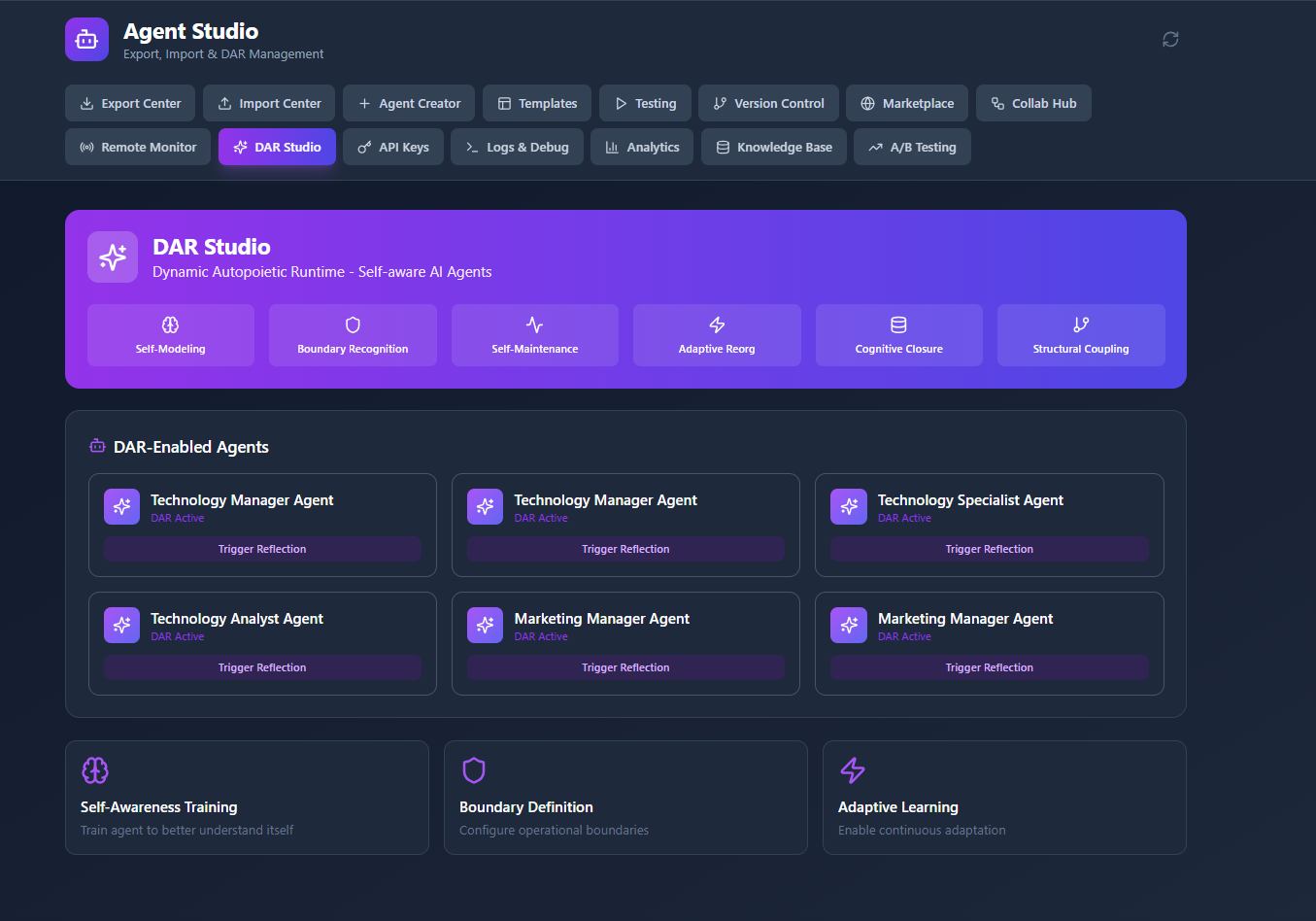Screen dimensions: 1316x921
Task: Click the broadcast icon on Remote Monitor
Action: [x=86, y=148]
